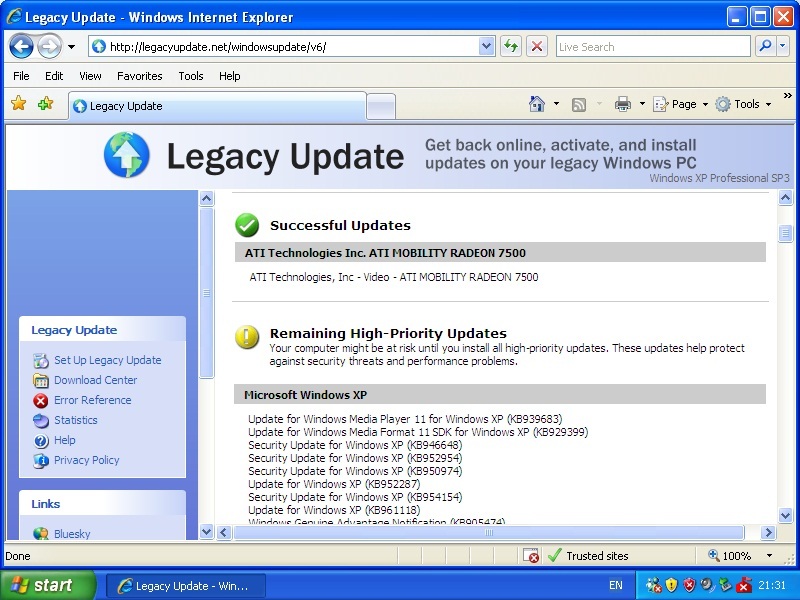This screenshot has width=800, height=600.
Task: Open the Download Center link
Action: [x=95, y=380]
